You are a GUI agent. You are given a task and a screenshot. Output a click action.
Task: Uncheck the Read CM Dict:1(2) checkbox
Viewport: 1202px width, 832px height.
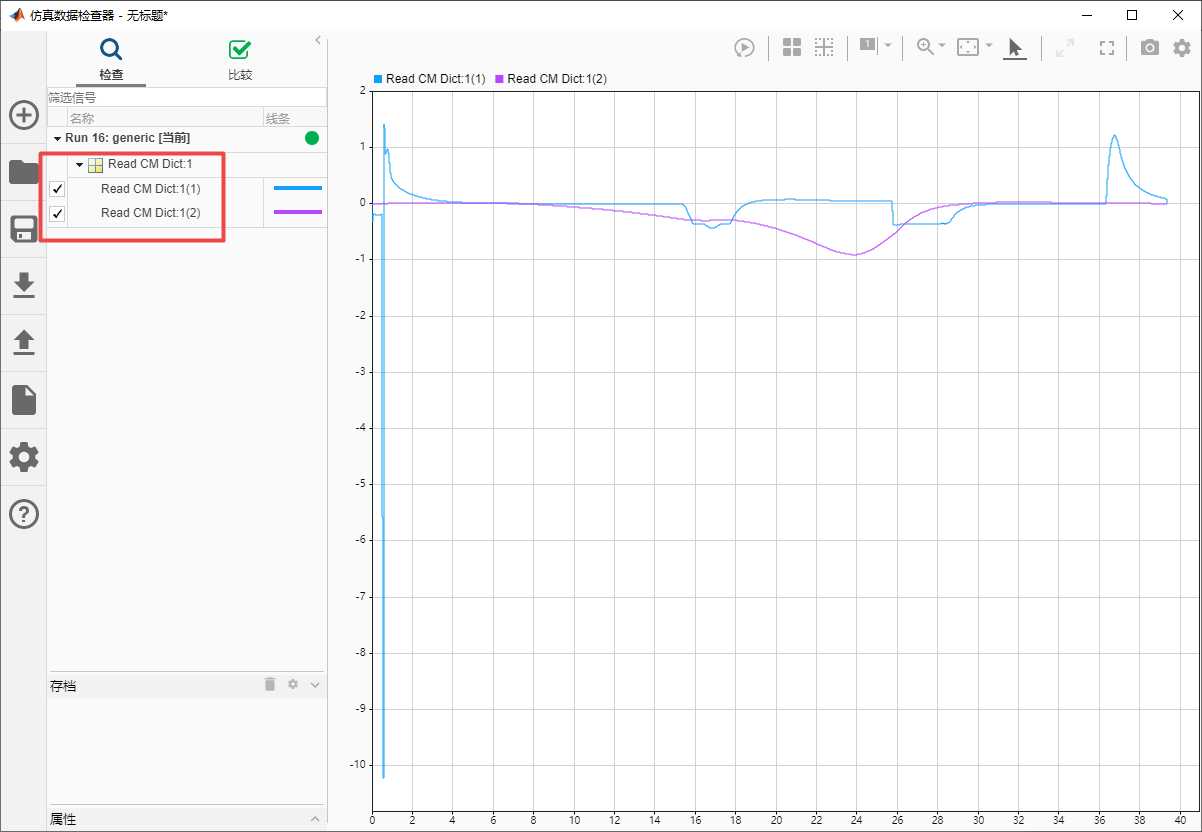(57, 213)
